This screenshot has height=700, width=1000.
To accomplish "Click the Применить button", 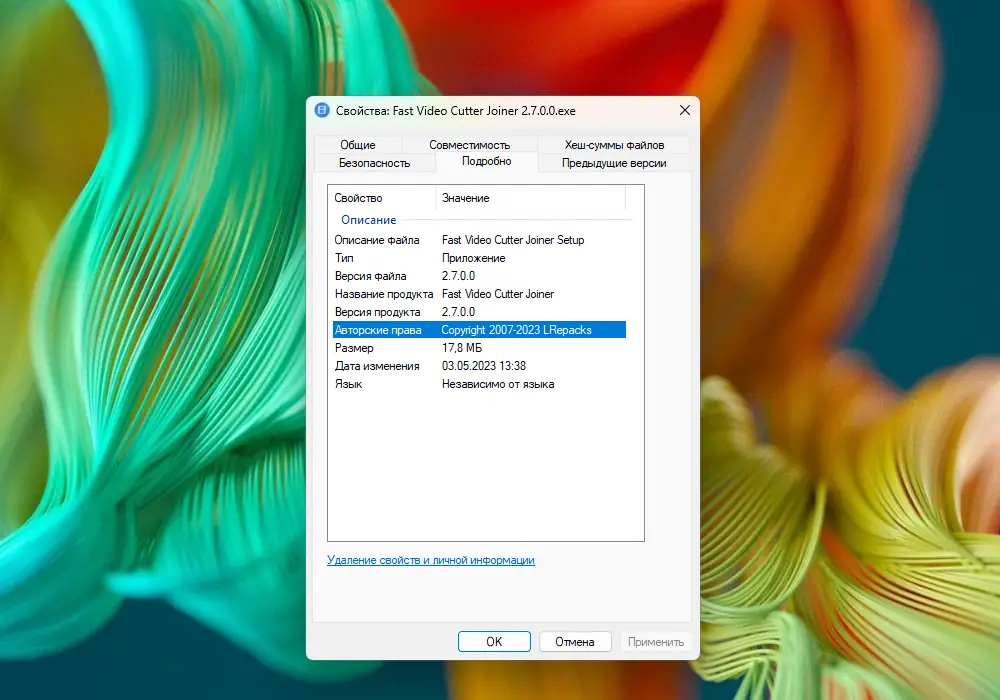I will tap(656, 642).
